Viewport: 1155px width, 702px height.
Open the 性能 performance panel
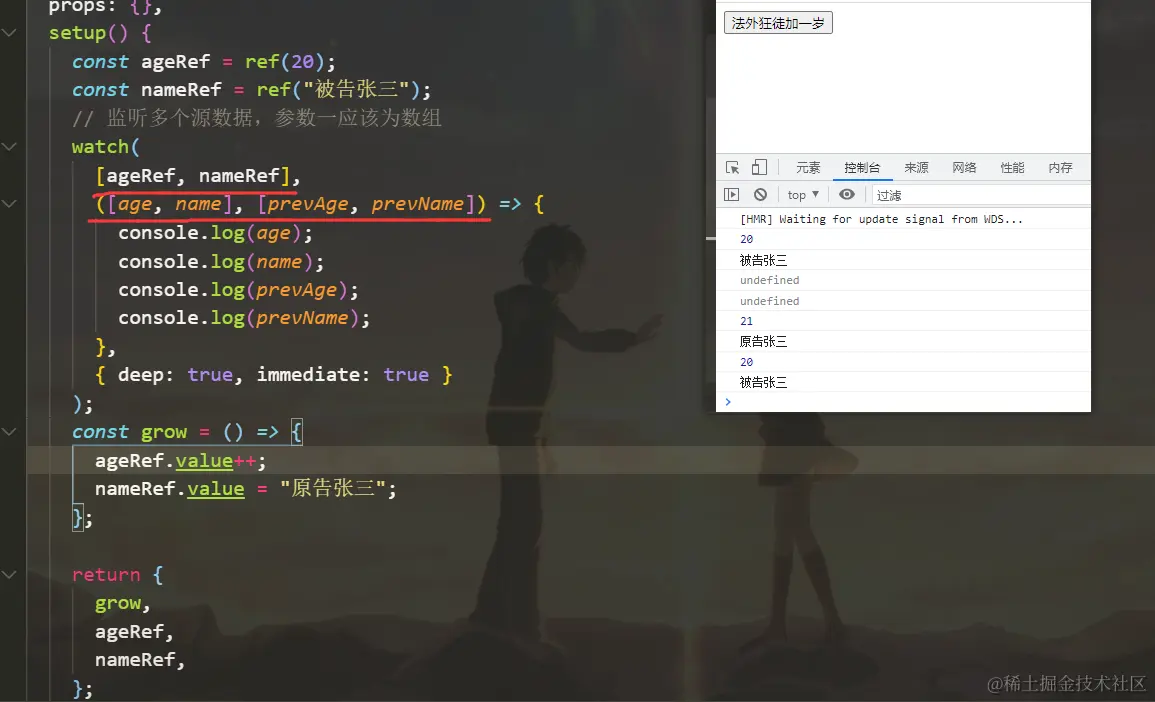tap(1012, 167)
